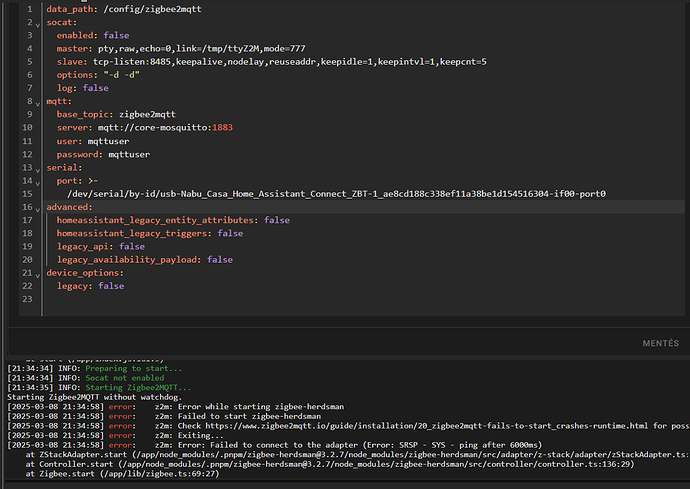Viewport: 690px width, 489px height.
Task: Collapse the socat section fold arrow
Action: (38, 25)
